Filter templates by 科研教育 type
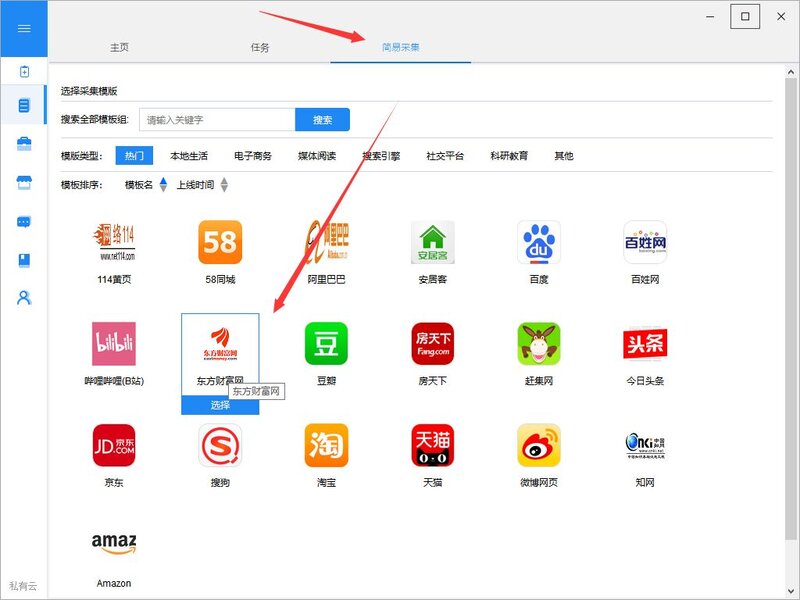Viewport: 800px width, 600px height. tap(509, 156)
